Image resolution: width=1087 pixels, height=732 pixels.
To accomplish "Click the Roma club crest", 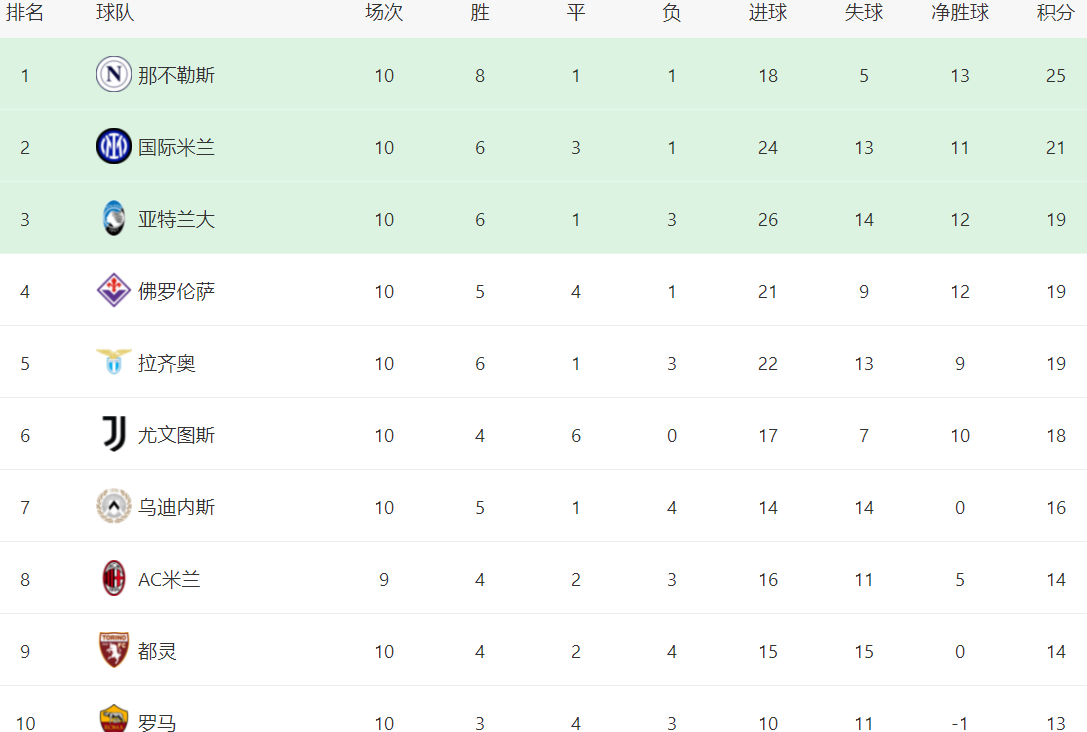I will pyautogui.click(x=114, y=719).
